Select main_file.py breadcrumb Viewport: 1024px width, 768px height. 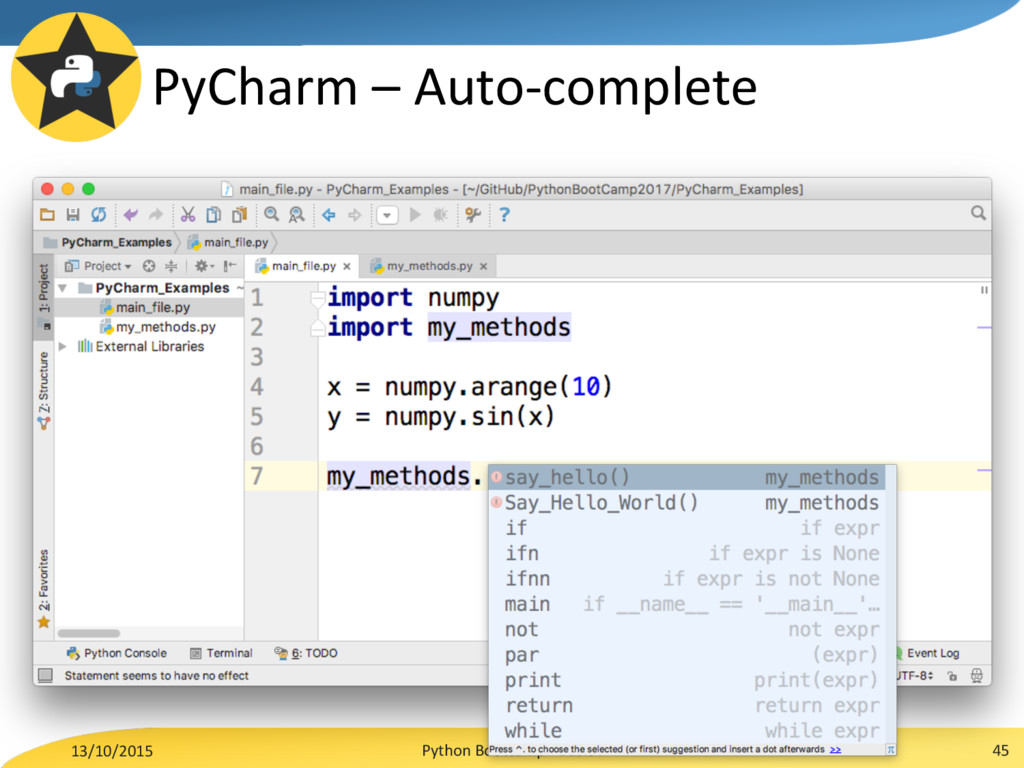pos(229,242)
